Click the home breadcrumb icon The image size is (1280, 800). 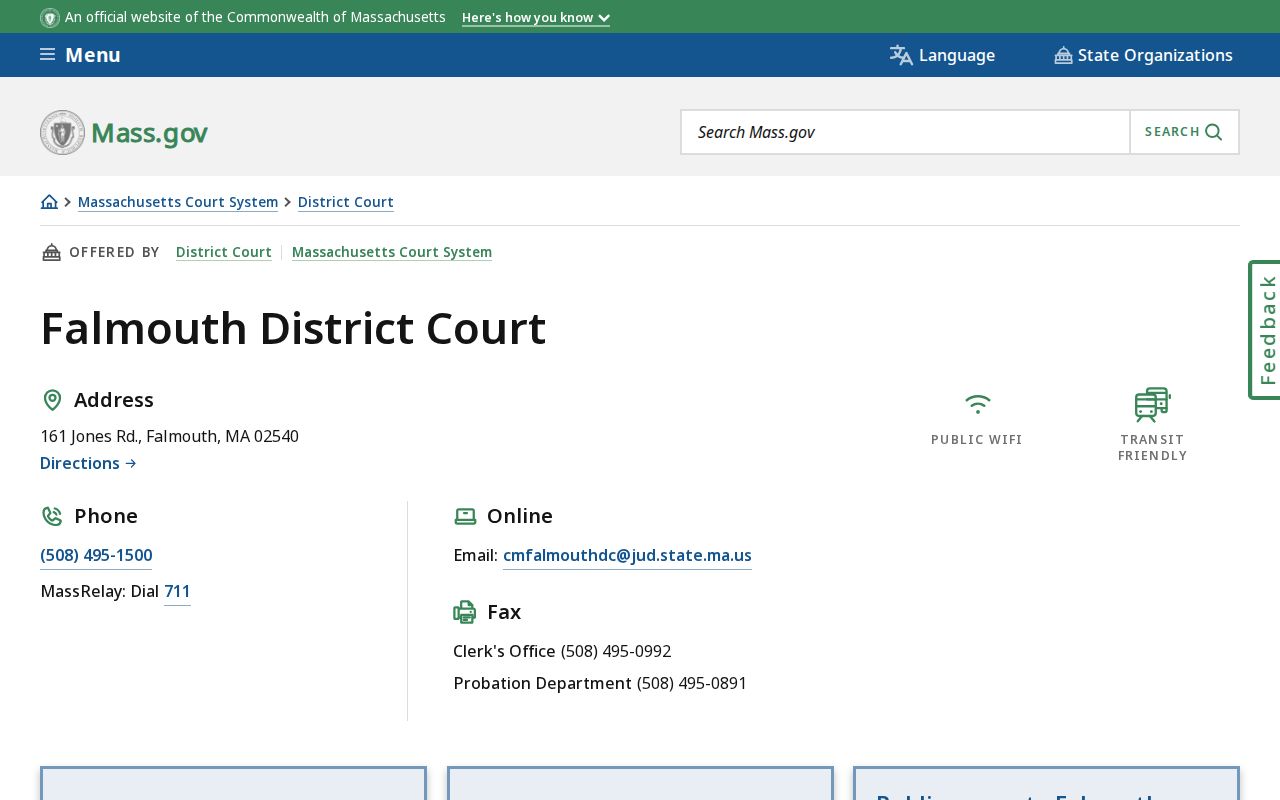49,202
